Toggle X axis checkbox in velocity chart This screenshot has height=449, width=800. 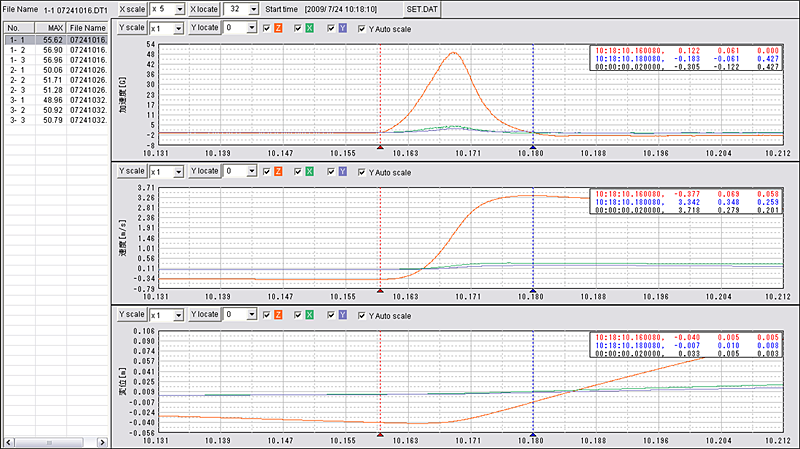pos(298,172)
